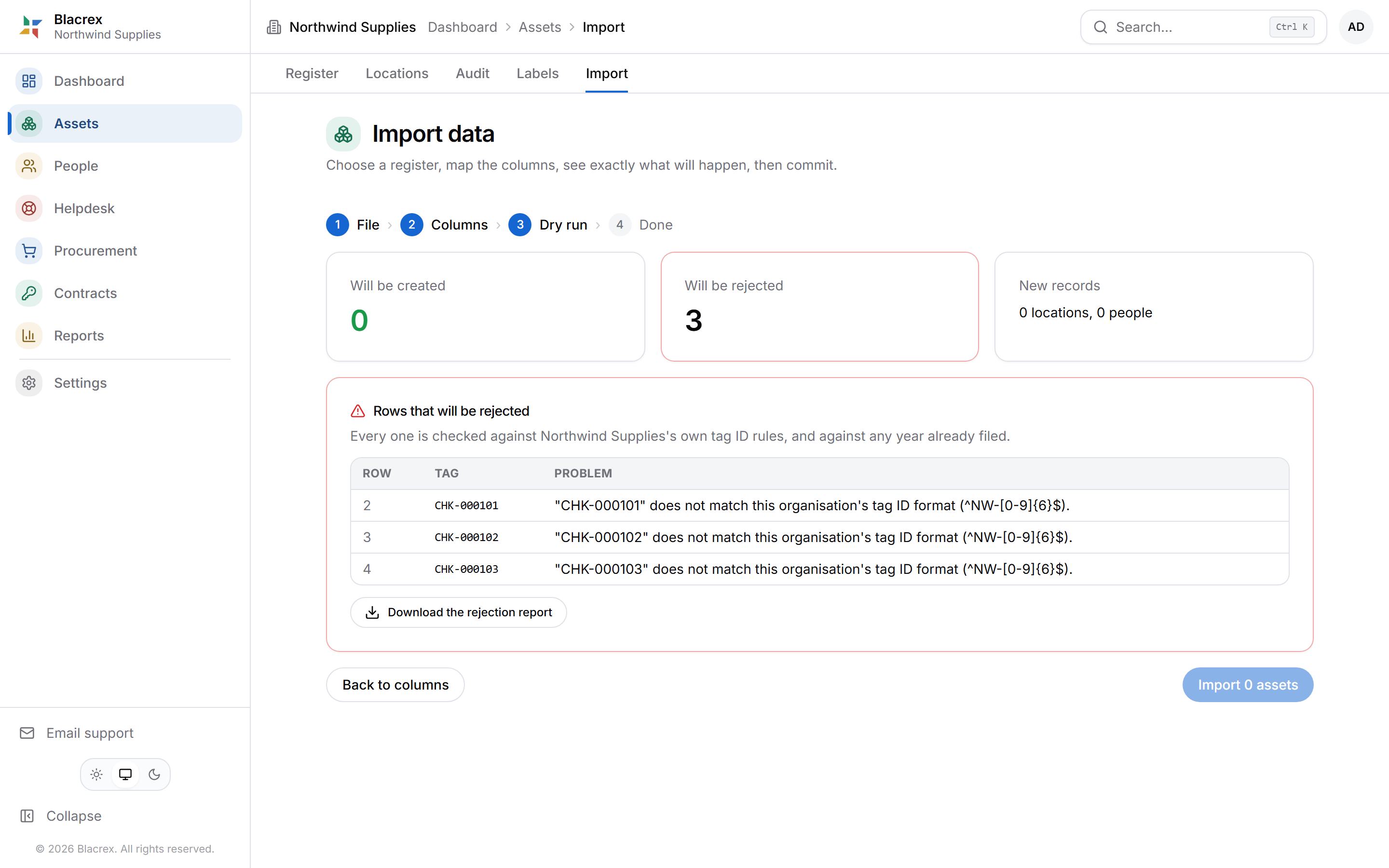Open the Dashboard sidebar icon
The width and height of the screenshot is (1389, 868).
[29, 81]
